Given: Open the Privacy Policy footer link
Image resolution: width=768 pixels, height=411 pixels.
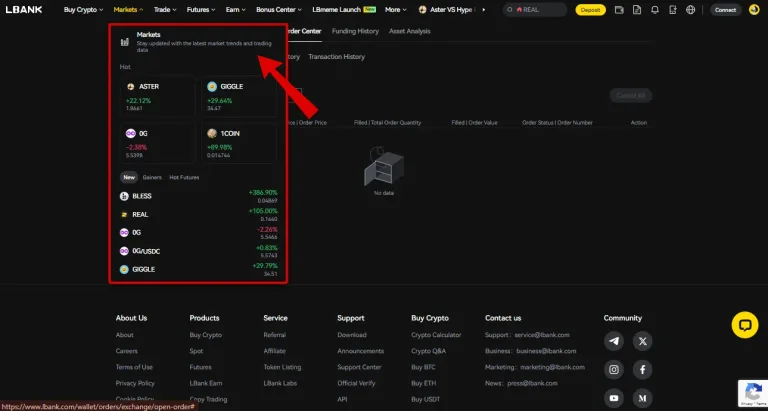Looking at the screenshot, I should pyautogui.click(x=135, y=383).
